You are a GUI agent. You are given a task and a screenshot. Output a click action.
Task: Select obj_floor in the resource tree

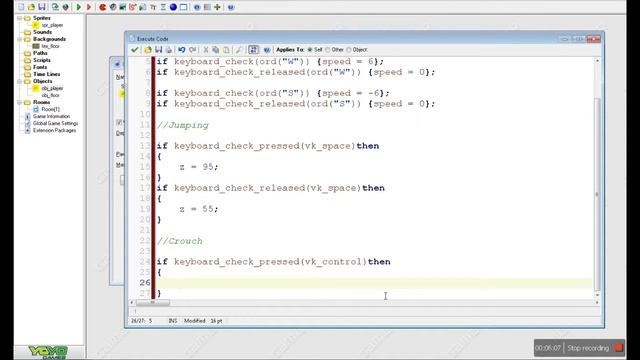[x=50, y=95]
